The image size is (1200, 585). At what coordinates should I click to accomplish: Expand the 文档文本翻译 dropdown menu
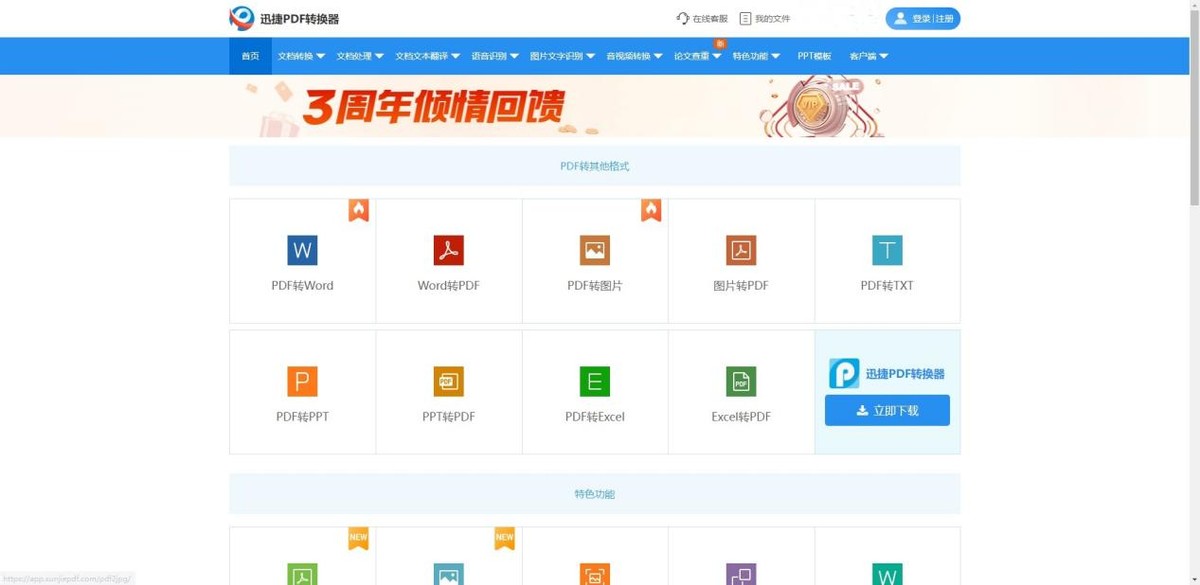point(428,56)
